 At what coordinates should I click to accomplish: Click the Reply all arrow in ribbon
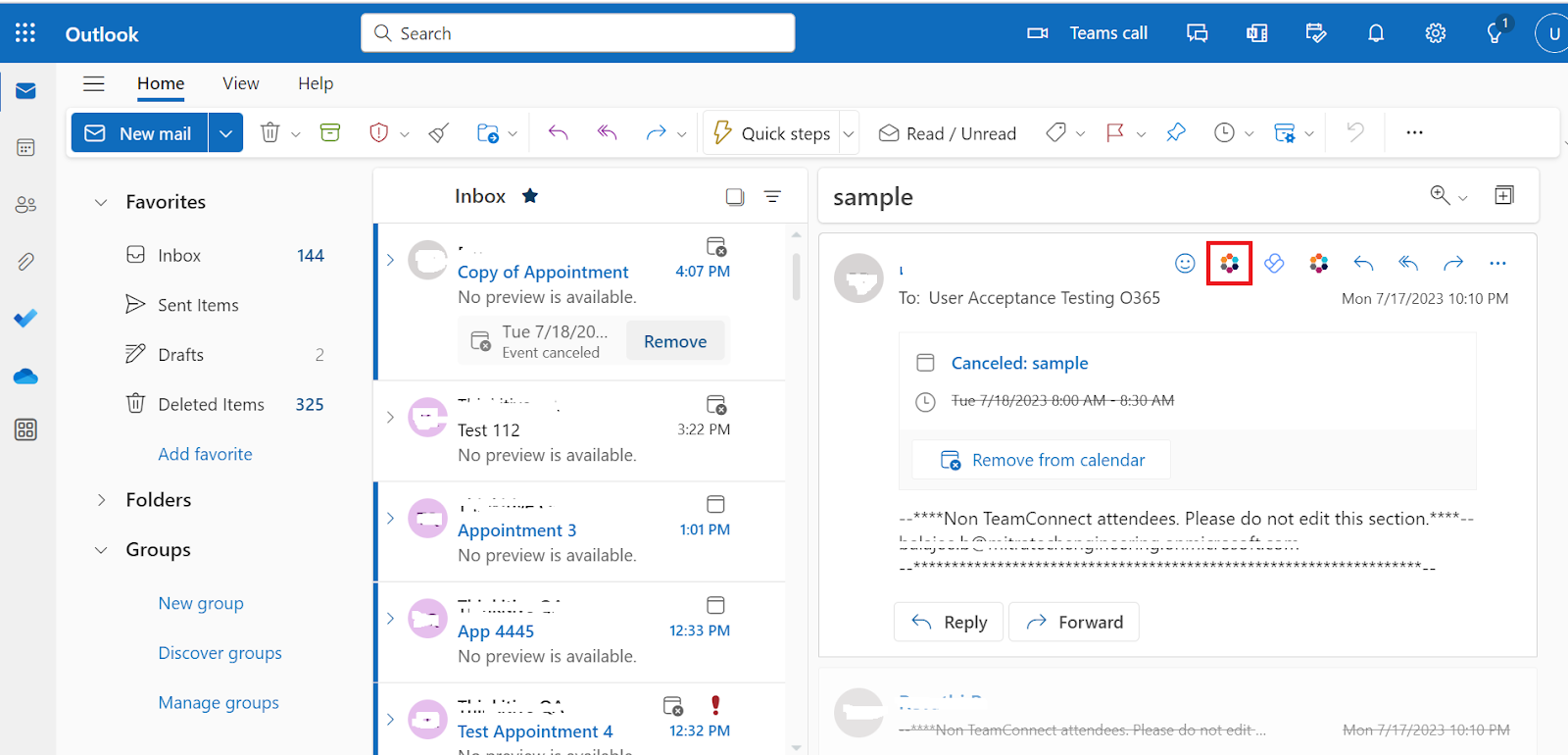tap(607, 132)
